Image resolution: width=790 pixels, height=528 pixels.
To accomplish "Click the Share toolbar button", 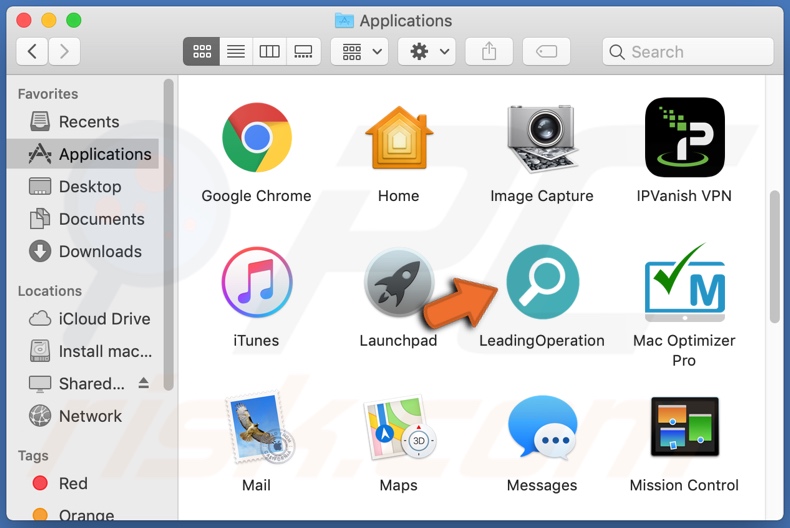I will coord(489,51).
